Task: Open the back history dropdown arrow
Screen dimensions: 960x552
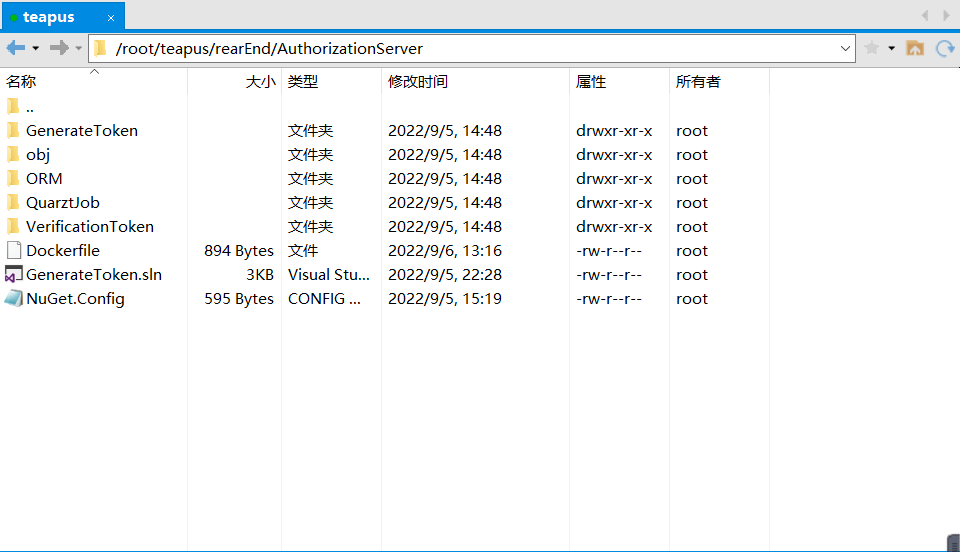Action: pos(36,48)
